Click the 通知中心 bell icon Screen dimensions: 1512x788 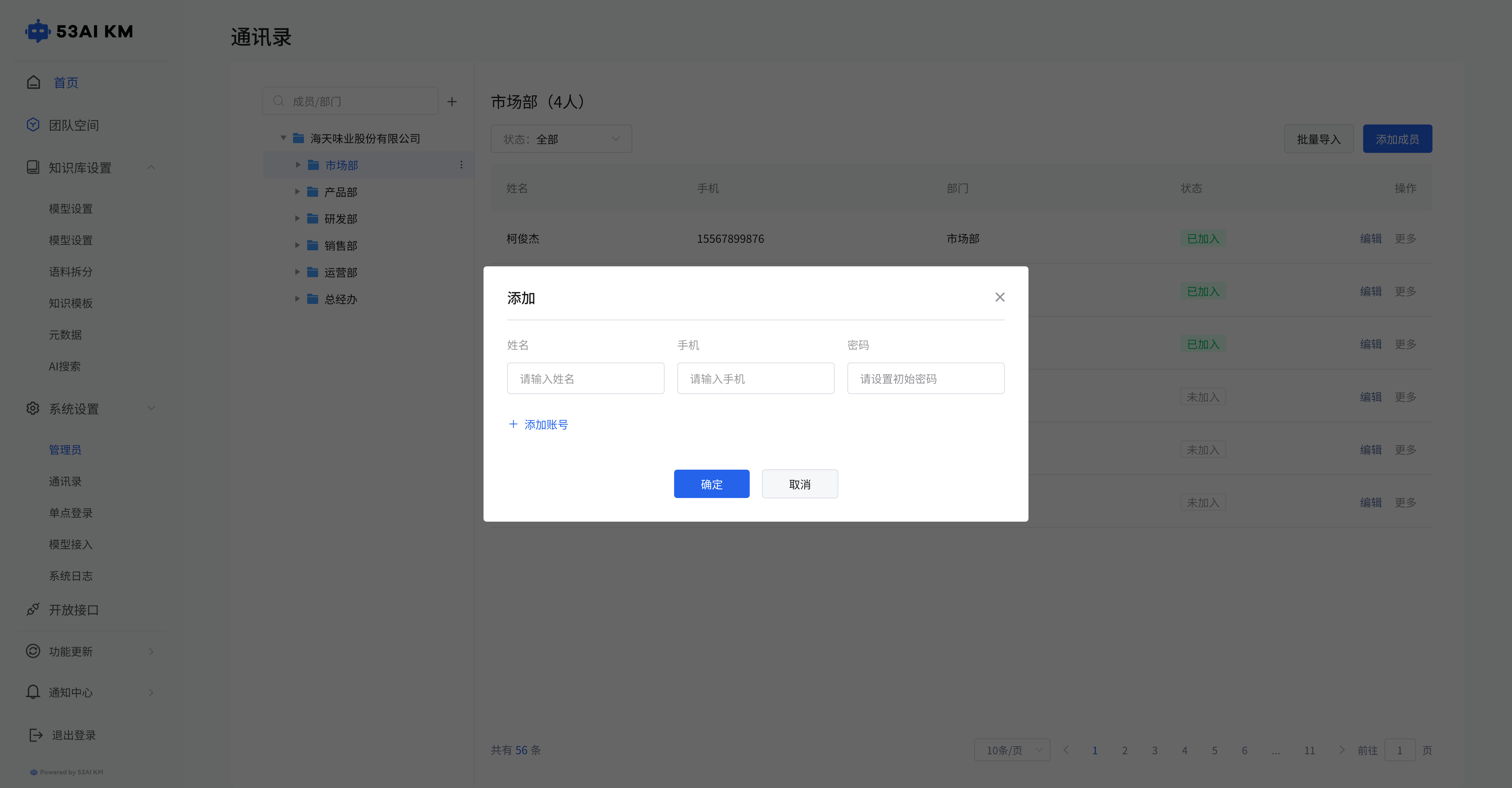pos(33,692)
